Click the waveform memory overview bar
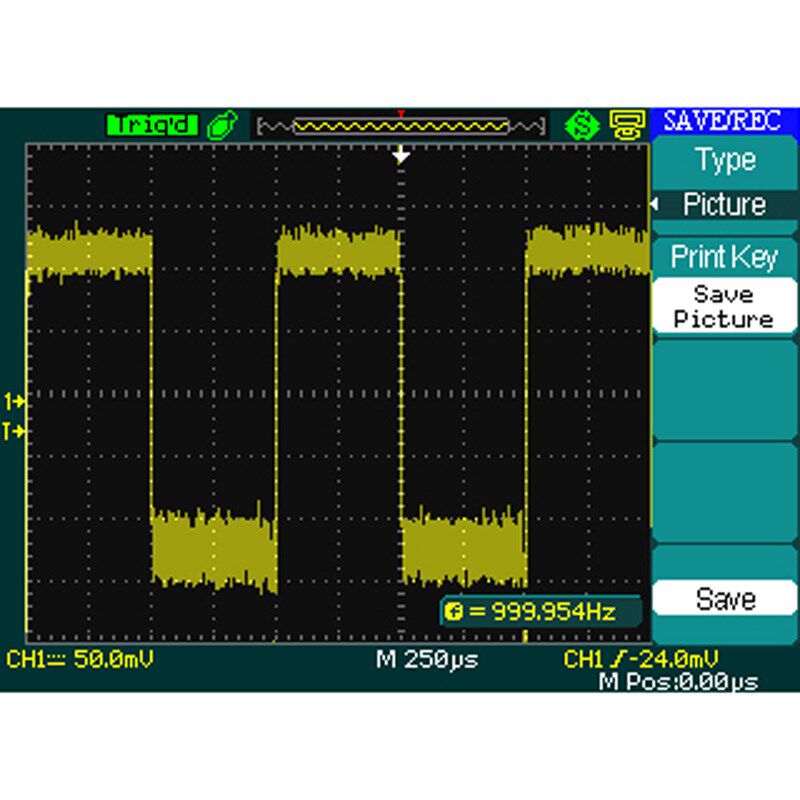Image resolution: width=800 pixels, height=800 pixels. (x=402, y=126)
